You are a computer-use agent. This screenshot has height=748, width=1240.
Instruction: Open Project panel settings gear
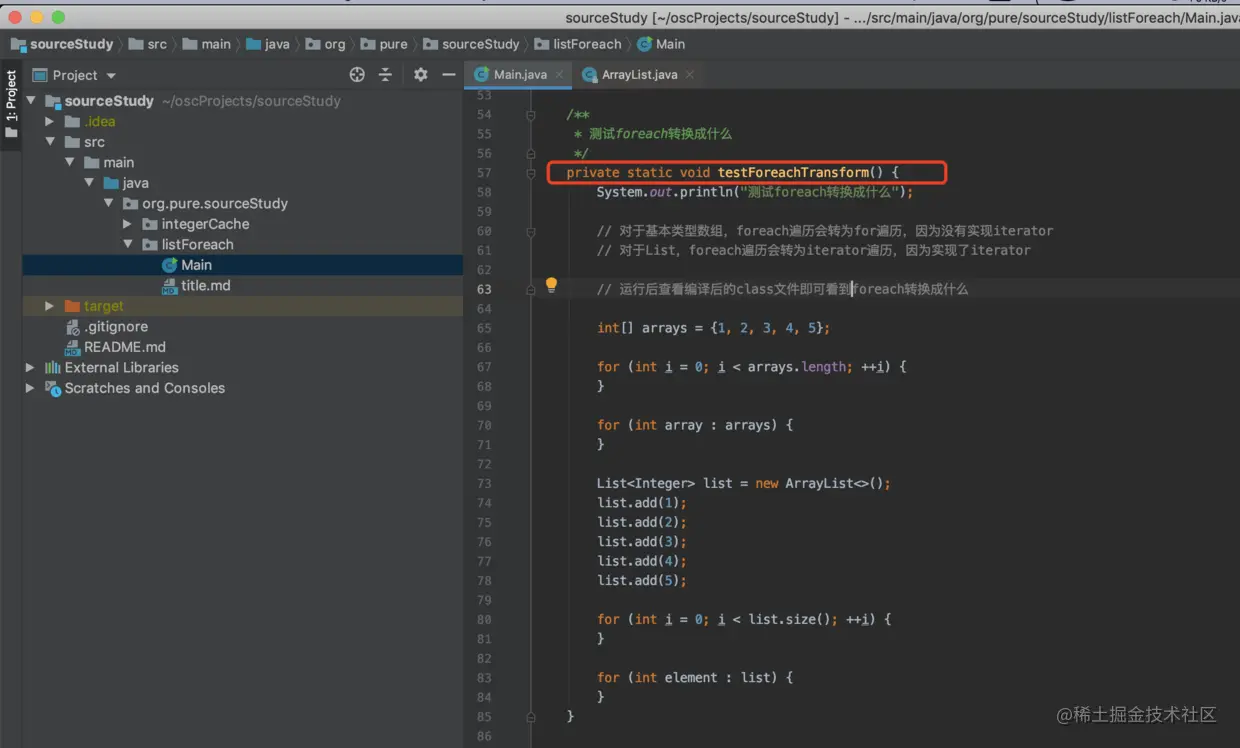[420, 75]
